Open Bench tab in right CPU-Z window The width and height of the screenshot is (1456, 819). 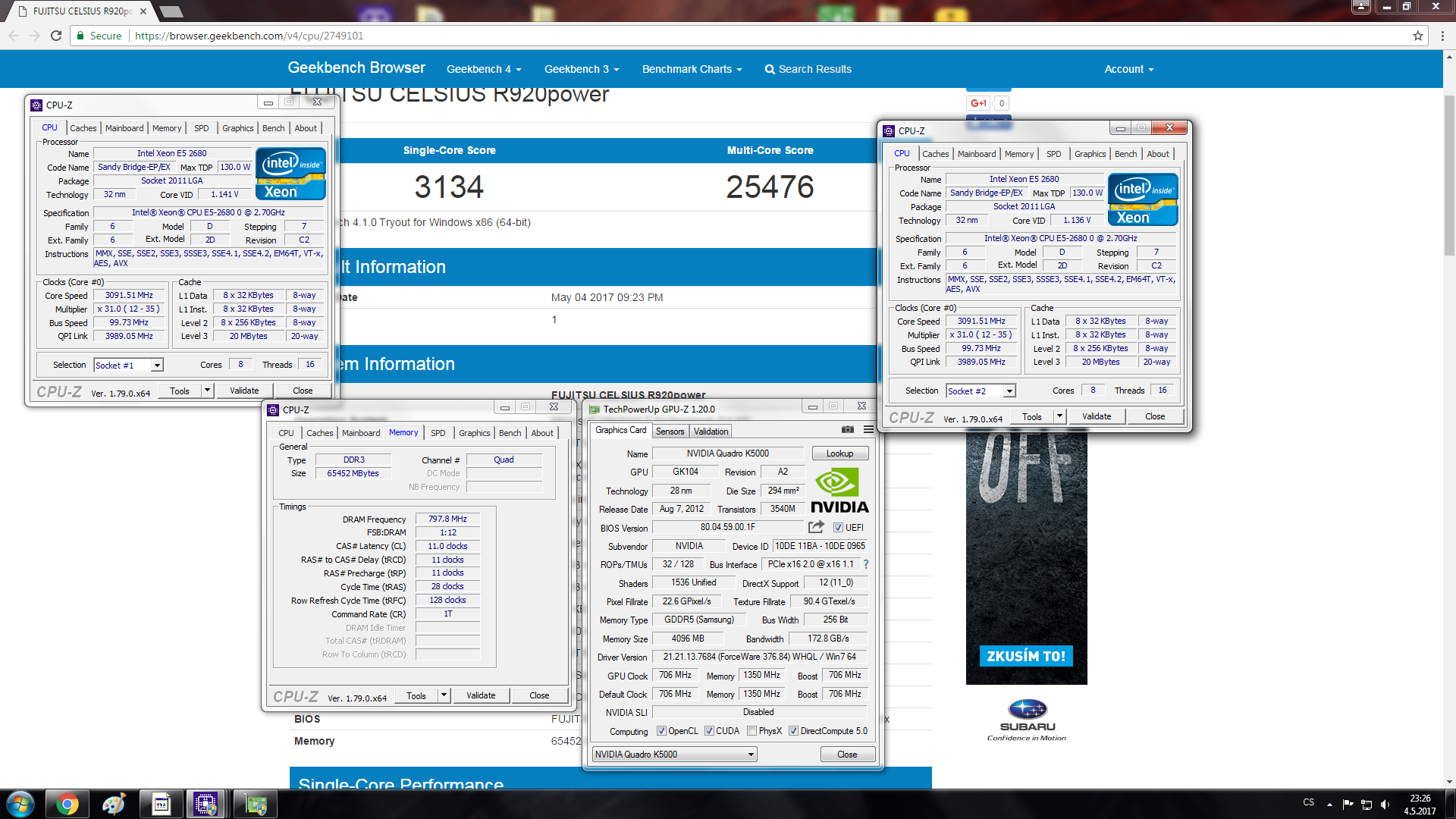(x=1125, y=154)
